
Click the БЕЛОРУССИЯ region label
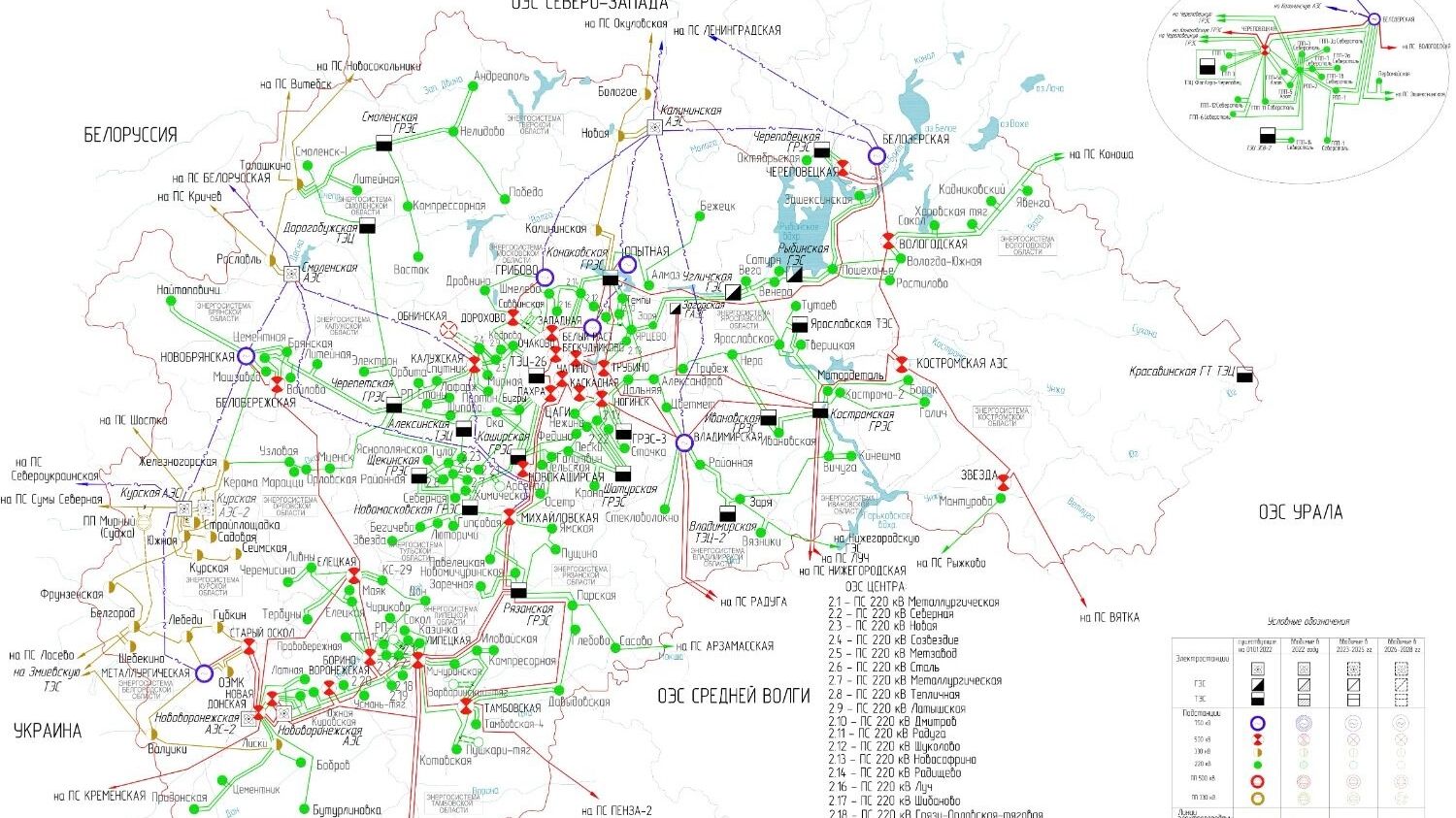(x=131, y=135)
